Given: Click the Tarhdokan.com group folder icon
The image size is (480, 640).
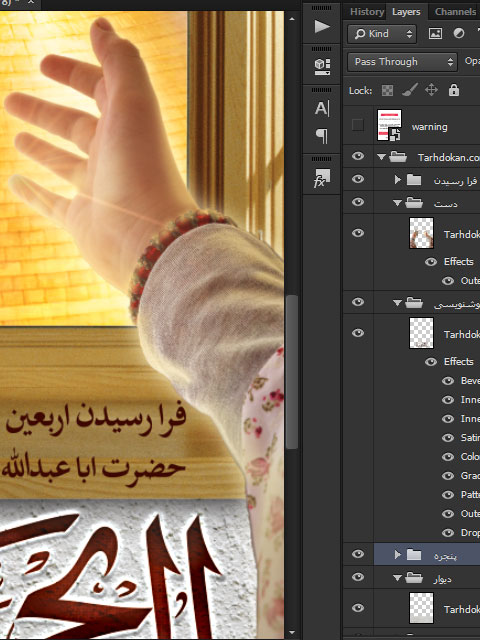Looking at the screenshot, I should pos(398,157).
